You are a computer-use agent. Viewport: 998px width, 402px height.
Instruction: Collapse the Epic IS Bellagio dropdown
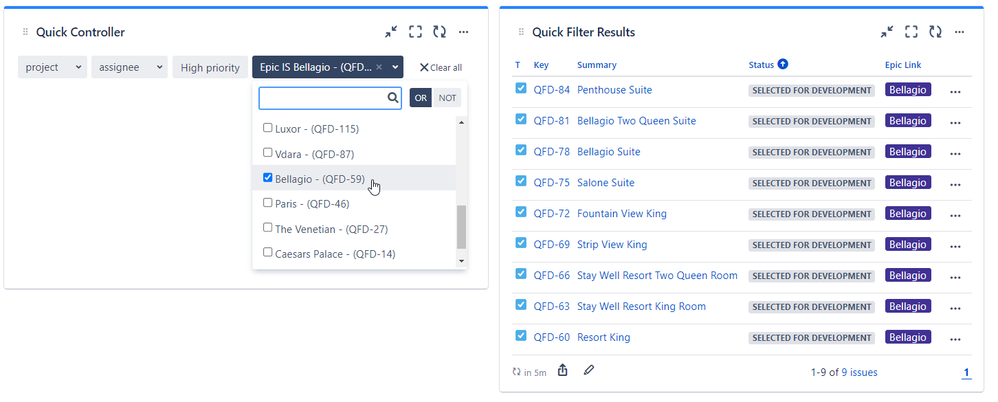coord(395,67)
